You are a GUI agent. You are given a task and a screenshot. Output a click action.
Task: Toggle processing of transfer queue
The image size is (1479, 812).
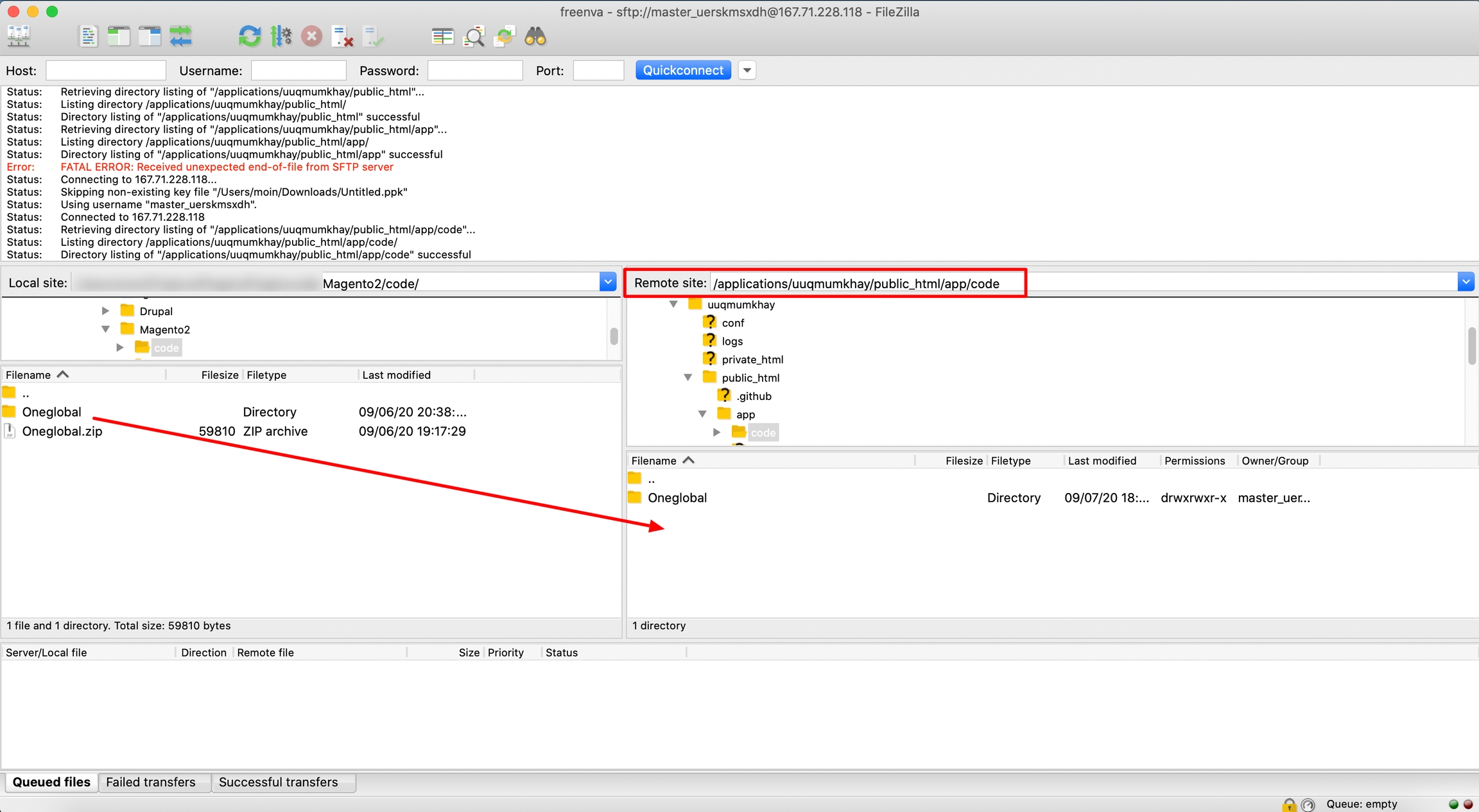click(281, 37)
